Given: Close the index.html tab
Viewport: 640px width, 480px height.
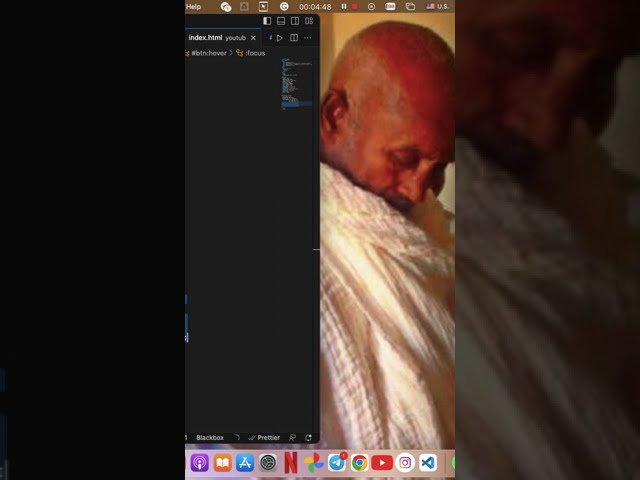Looking at the screenshot, I should pyautogui.click(x=253, y=38).
